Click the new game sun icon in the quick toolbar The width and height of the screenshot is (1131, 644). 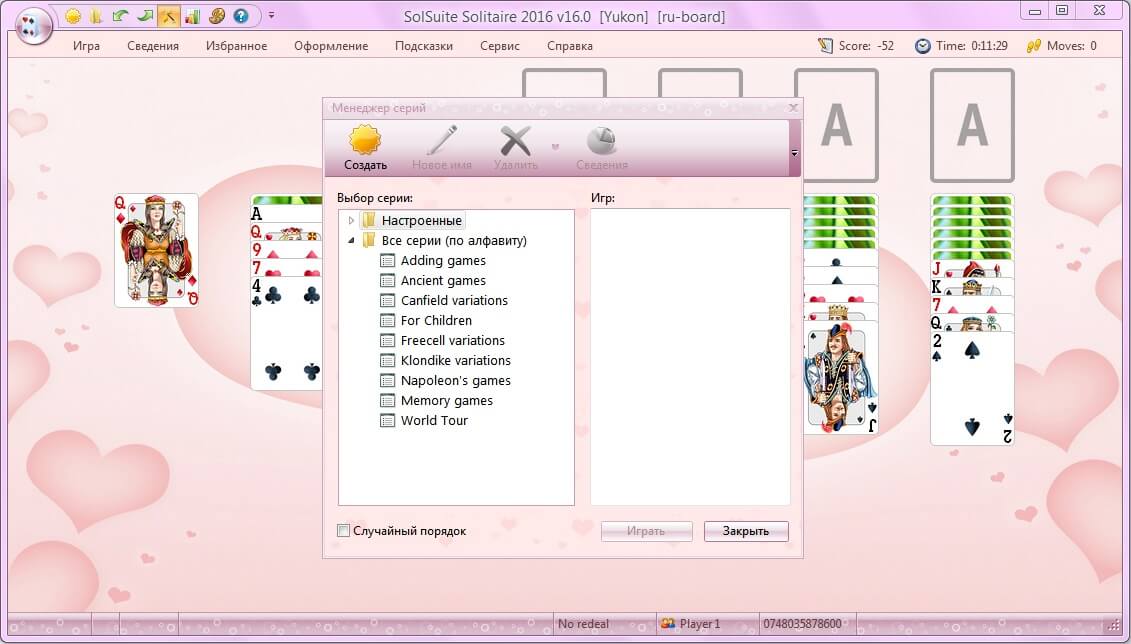pos(73,16)
